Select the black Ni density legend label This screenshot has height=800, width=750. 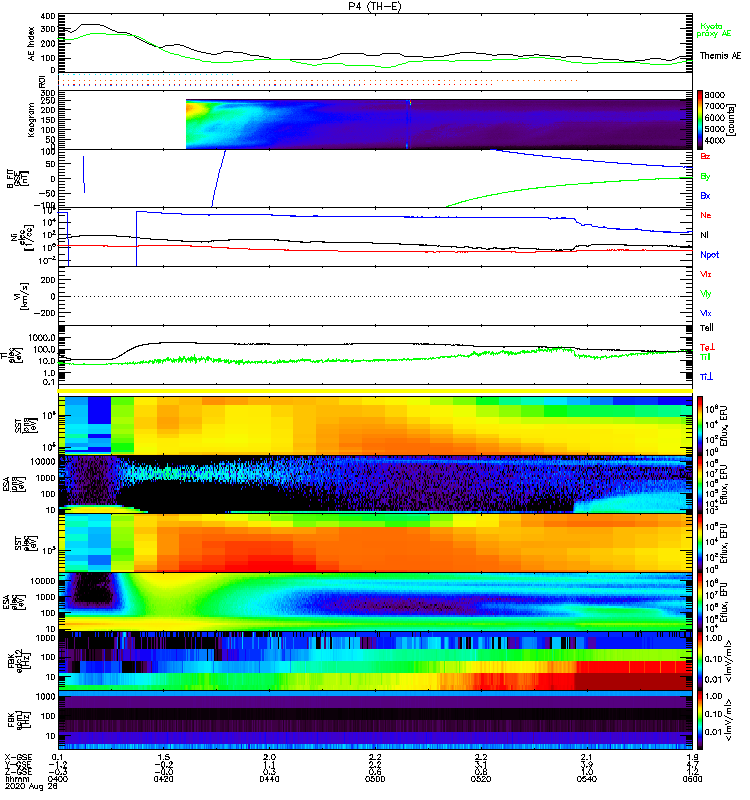click(x=705, y=235)
